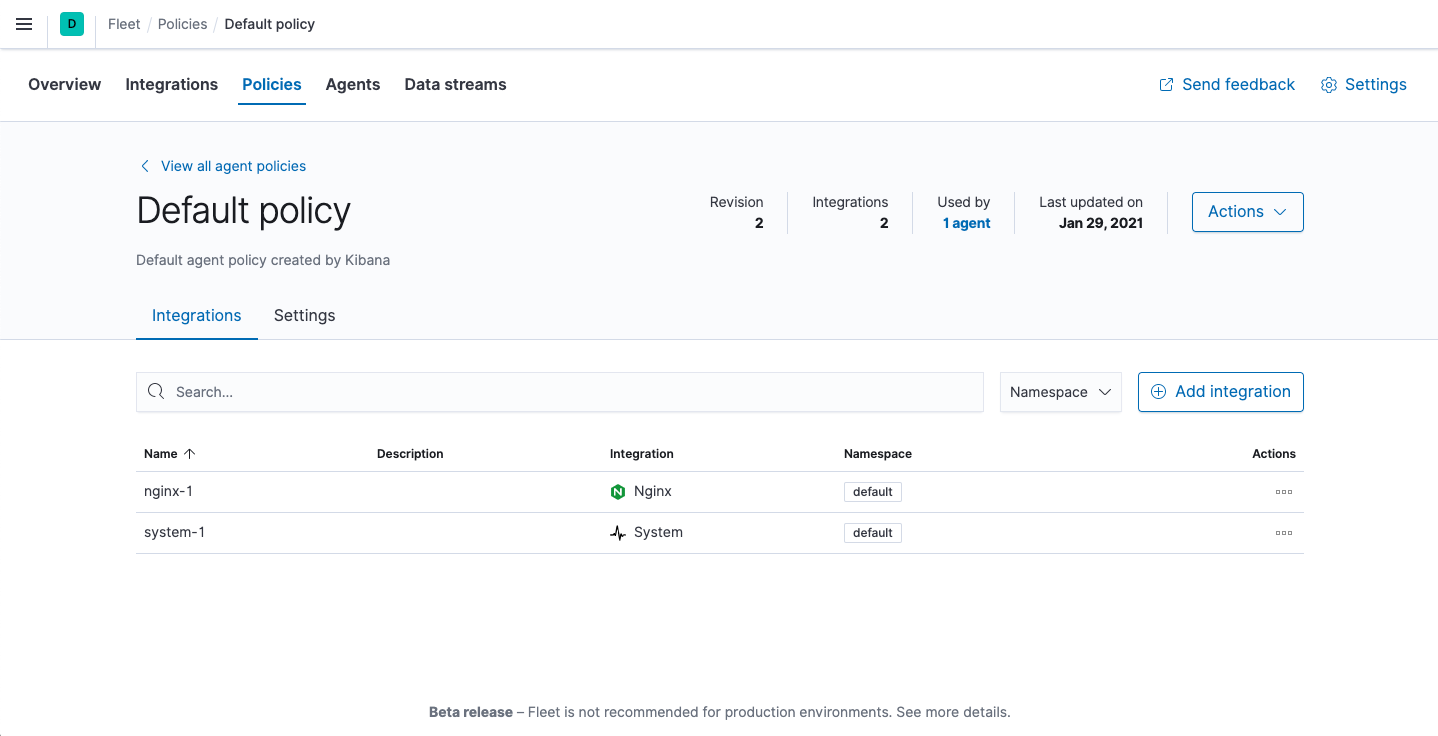Expand the Actions dropdown menu
The height and width of the screenshot is (736, 1438).
[1247, 211]
